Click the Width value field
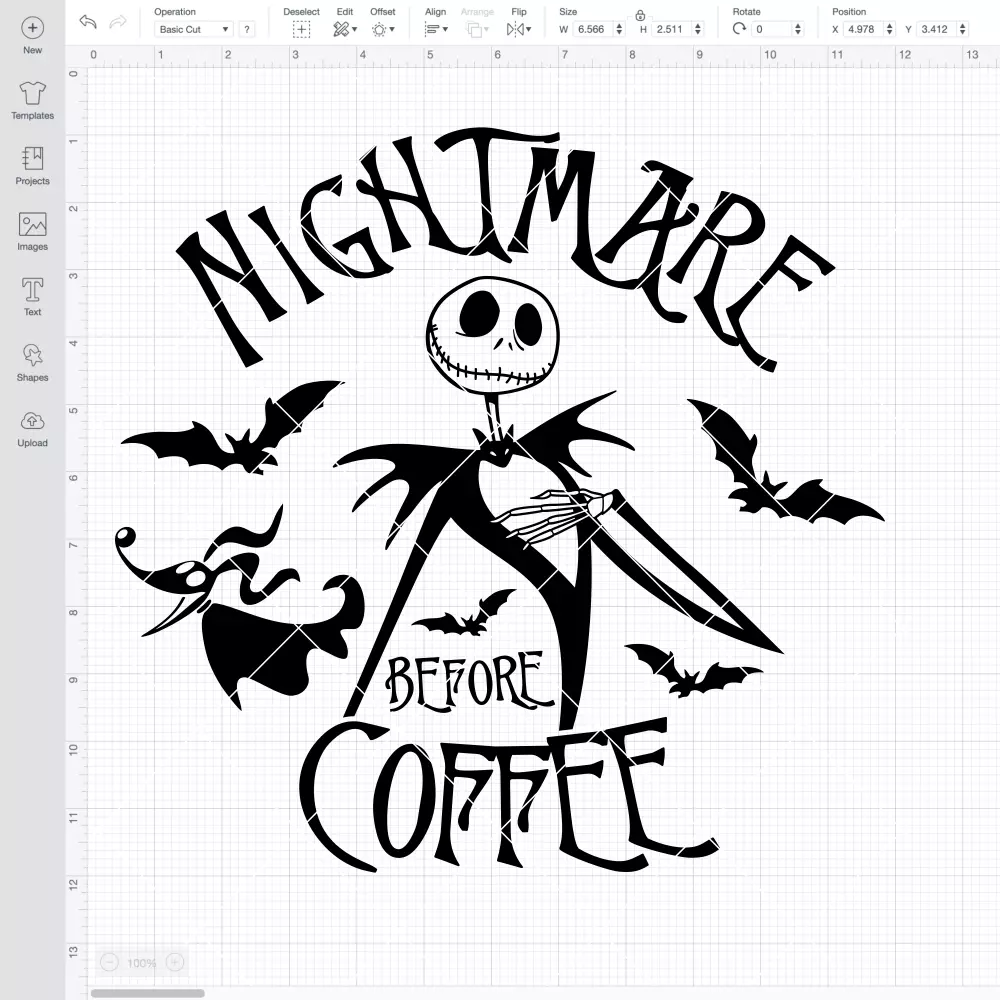 591,29
